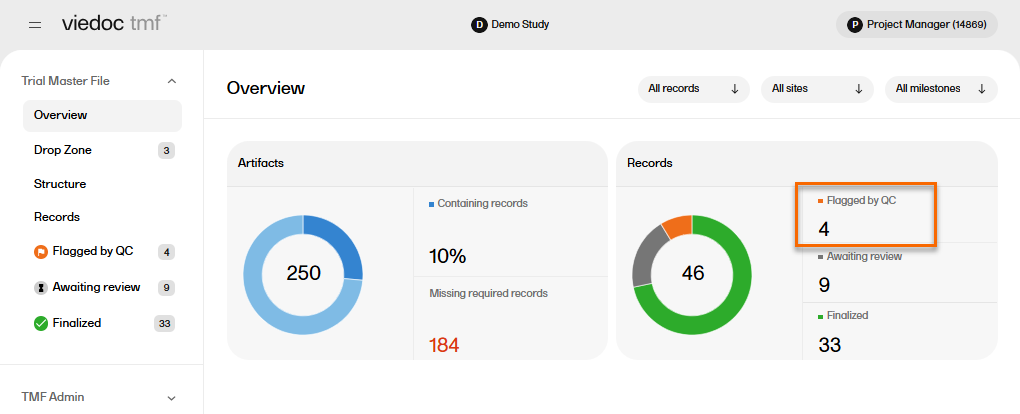Click the Demo Study 'D' avatar icon
Screen dimensions: 1020x414
tap(479, 24)
